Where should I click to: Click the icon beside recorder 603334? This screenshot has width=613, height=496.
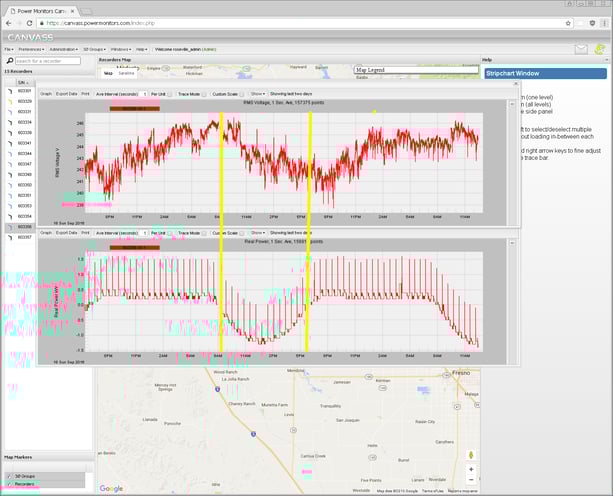pos(11,122)
